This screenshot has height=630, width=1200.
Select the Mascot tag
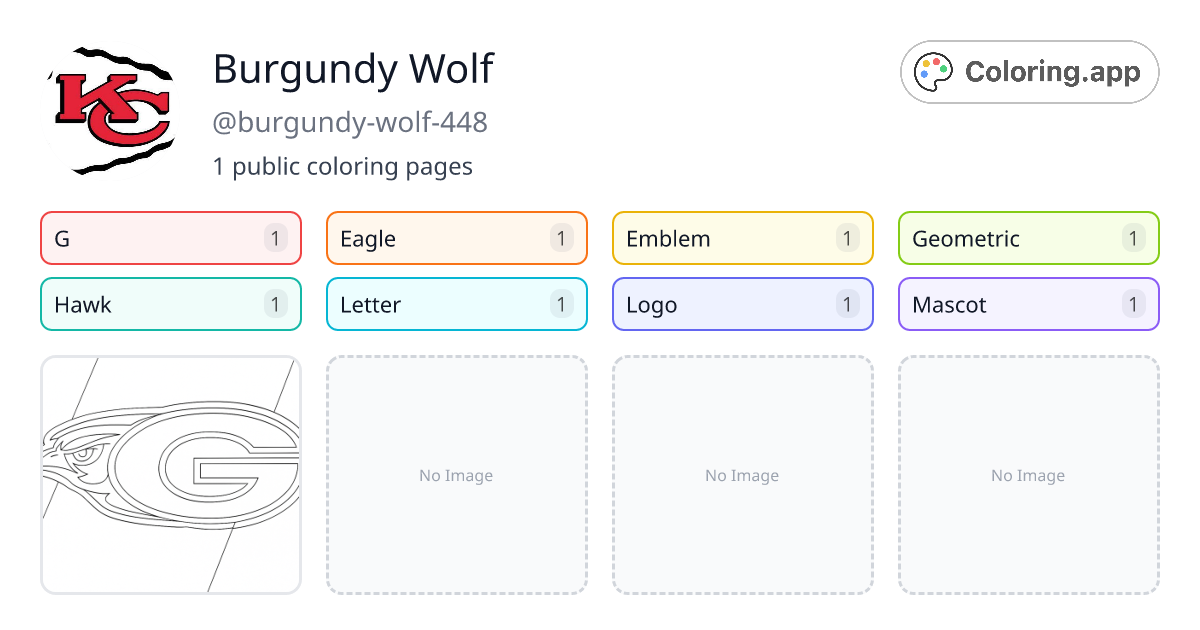click(x=1029, y=304)
